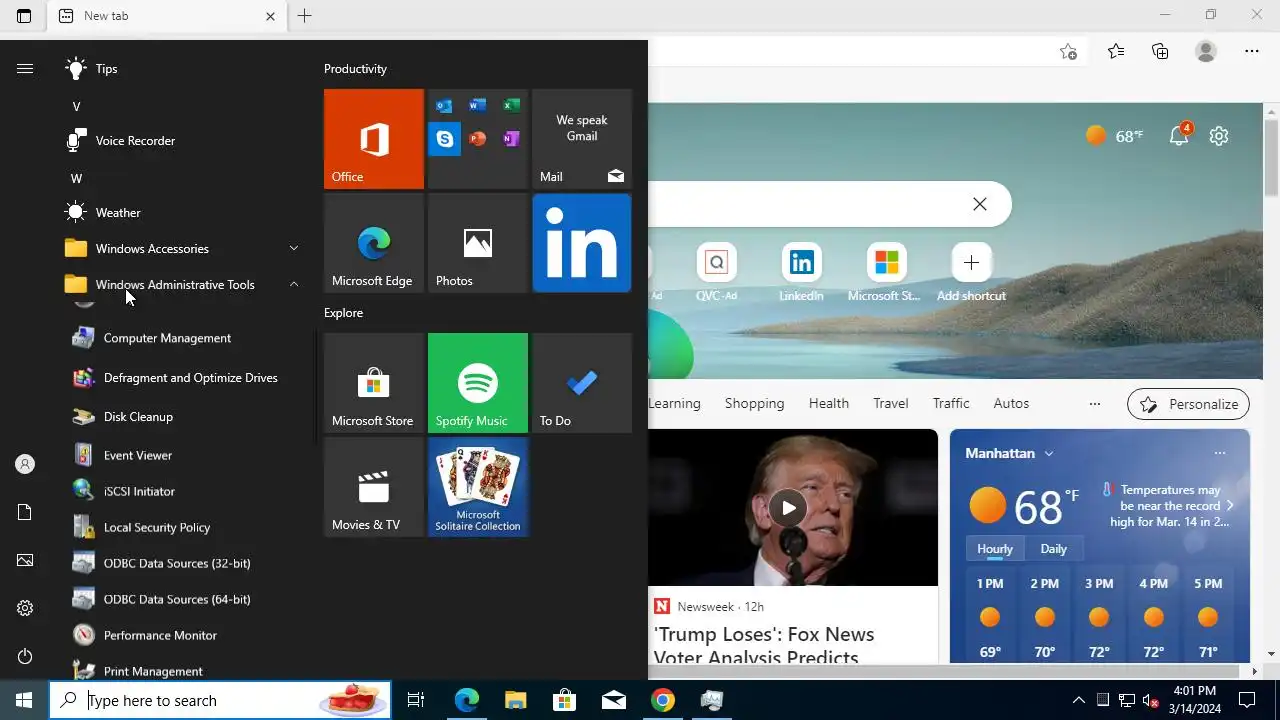Show hidden system tray icons
Viewport: 1280px width, 720px height.
pyautogui.click(x=1078, y=700)
